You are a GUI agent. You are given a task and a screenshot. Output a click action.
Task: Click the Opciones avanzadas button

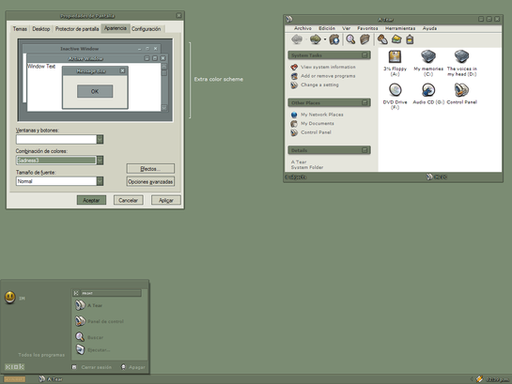pos(150,182)
